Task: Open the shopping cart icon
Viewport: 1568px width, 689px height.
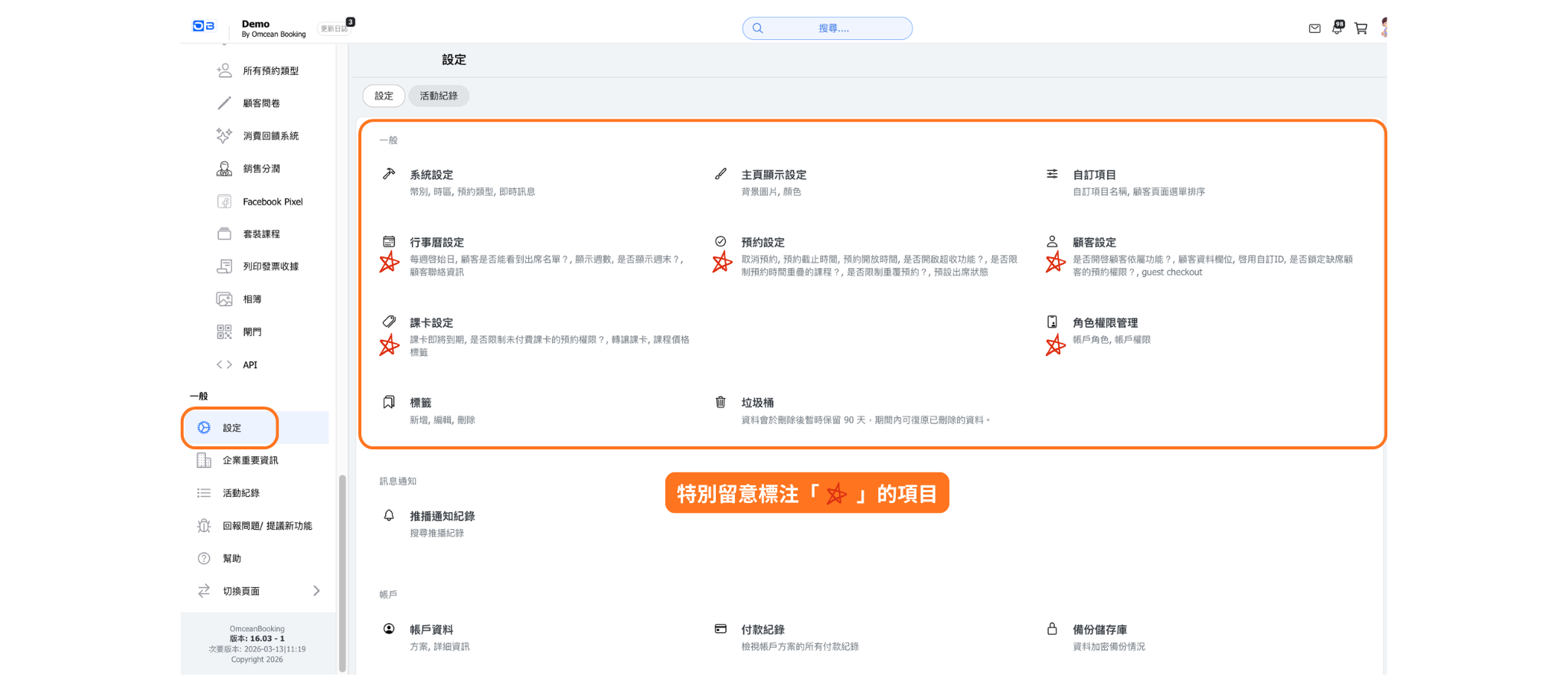Action: [x=1361, y=28]
